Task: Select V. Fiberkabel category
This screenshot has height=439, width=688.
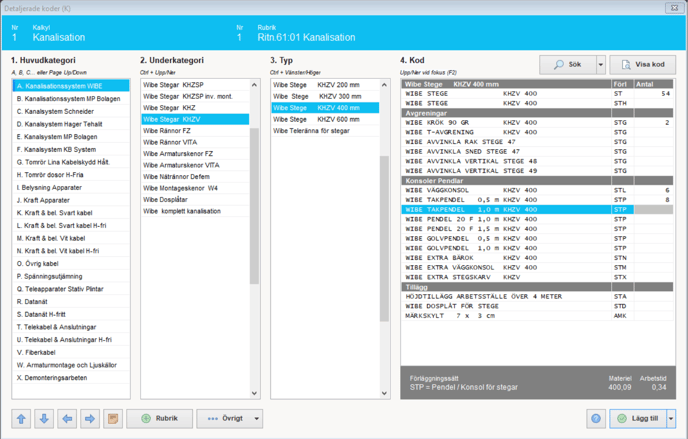Action: [71, 352]
